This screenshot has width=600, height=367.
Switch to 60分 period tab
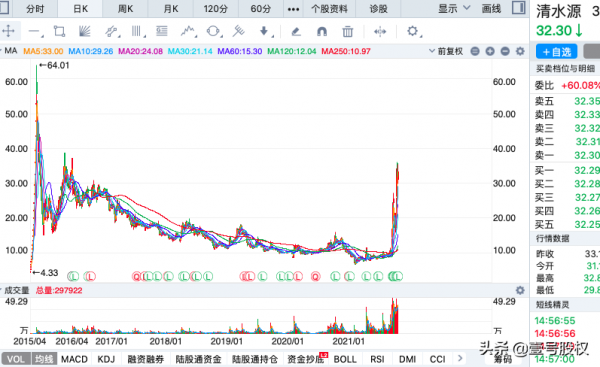point(261,9)
